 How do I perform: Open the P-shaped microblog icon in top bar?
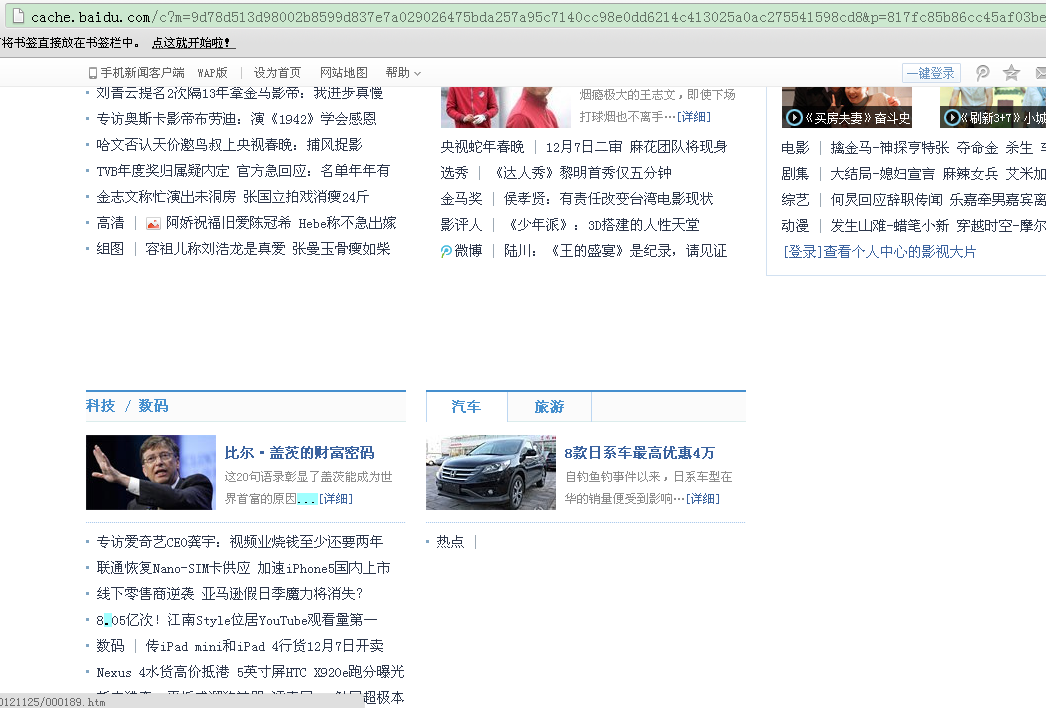[983, 73]
